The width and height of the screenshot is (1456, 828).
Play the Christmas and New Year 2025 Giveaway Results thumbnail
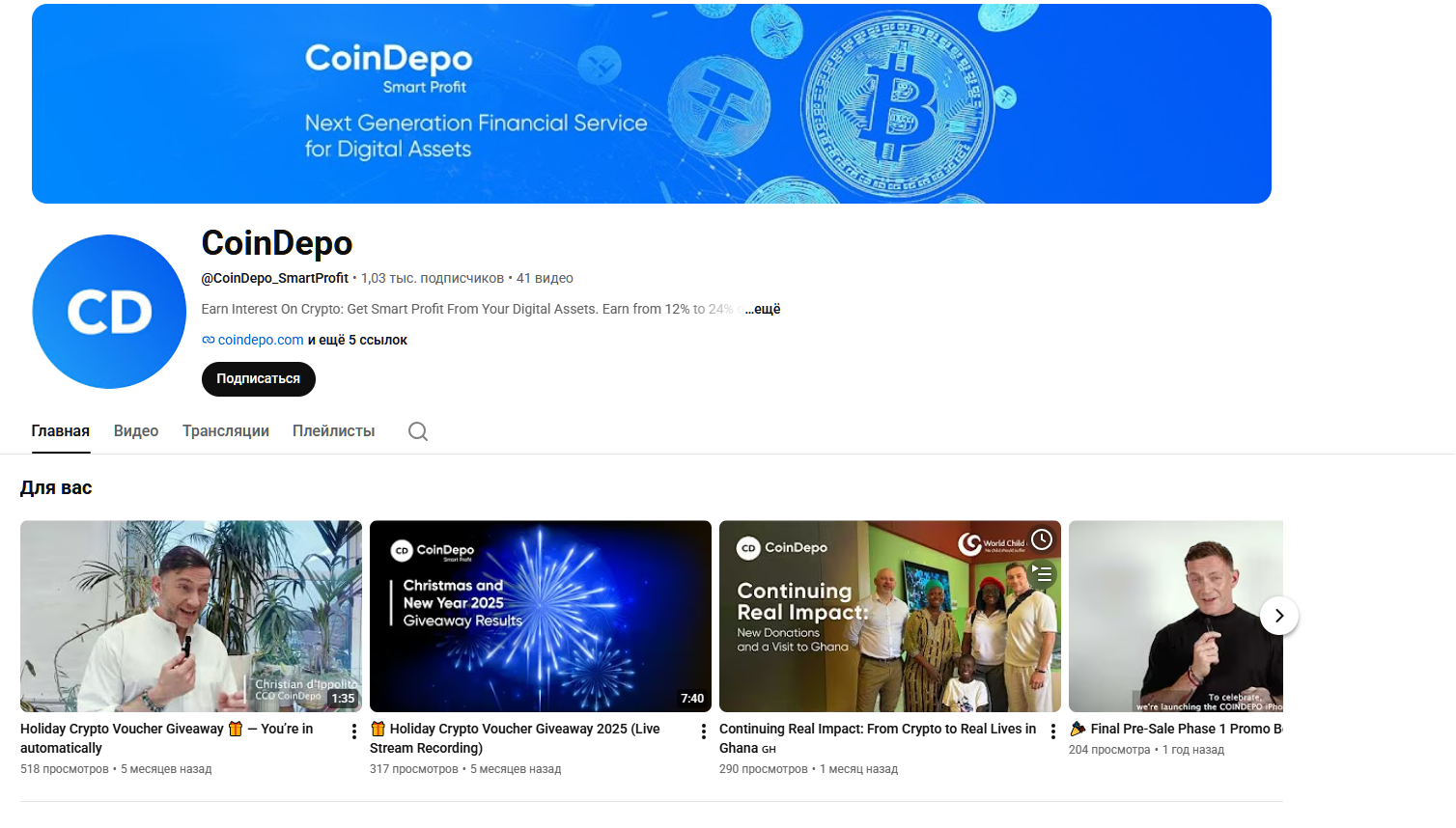(541, 617)
